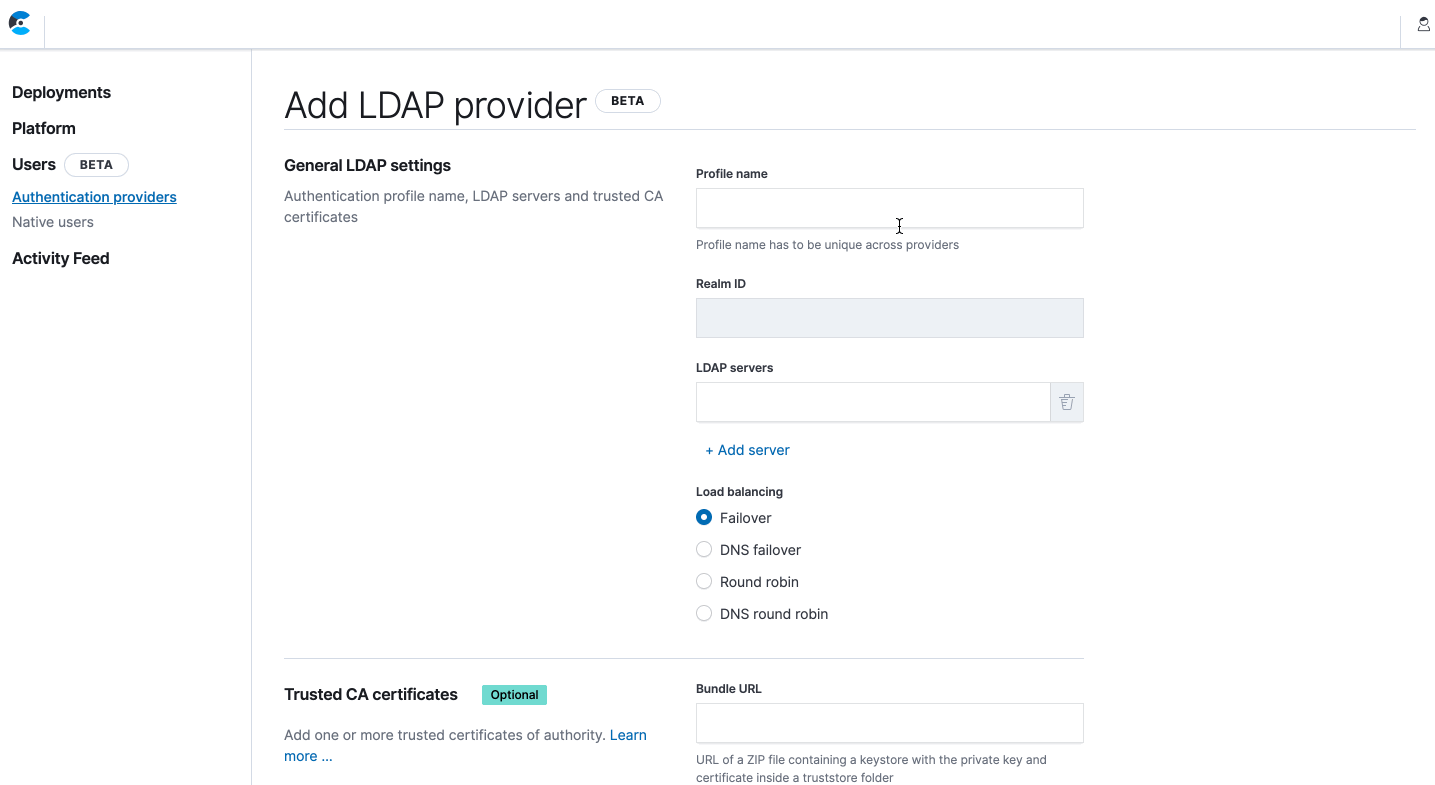Viewport: 1435px width, 785px height.
Task: Click the BETA badge beside page title
Action: [x=627, y=101]
